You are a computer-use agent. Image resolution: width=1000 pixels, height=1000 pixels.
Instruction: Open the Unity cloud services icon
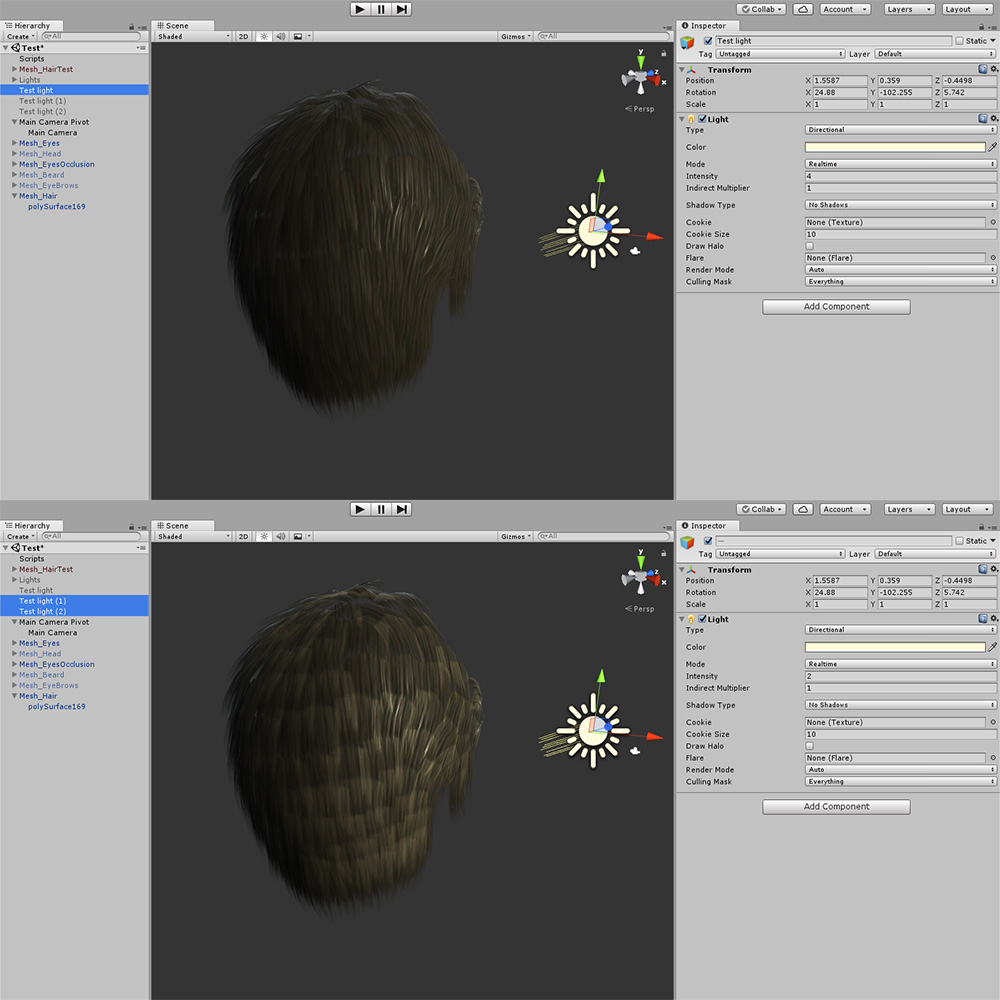tap(802, 8)
